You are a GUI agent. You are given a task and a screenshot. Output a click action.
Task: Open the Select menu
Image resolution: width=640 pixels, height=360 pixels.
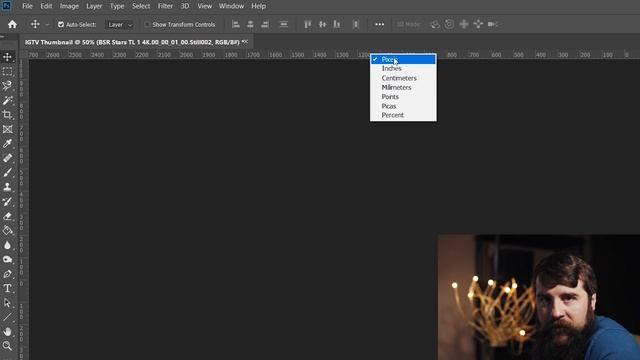point(141,6)
